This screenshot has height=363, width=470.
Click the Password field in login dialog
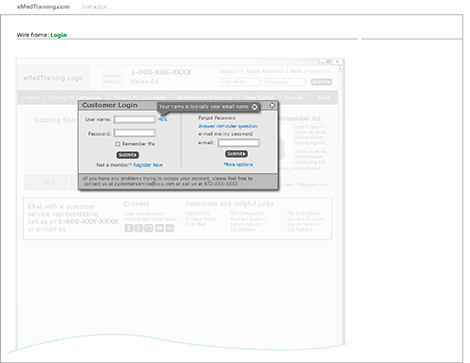(134, 133)
